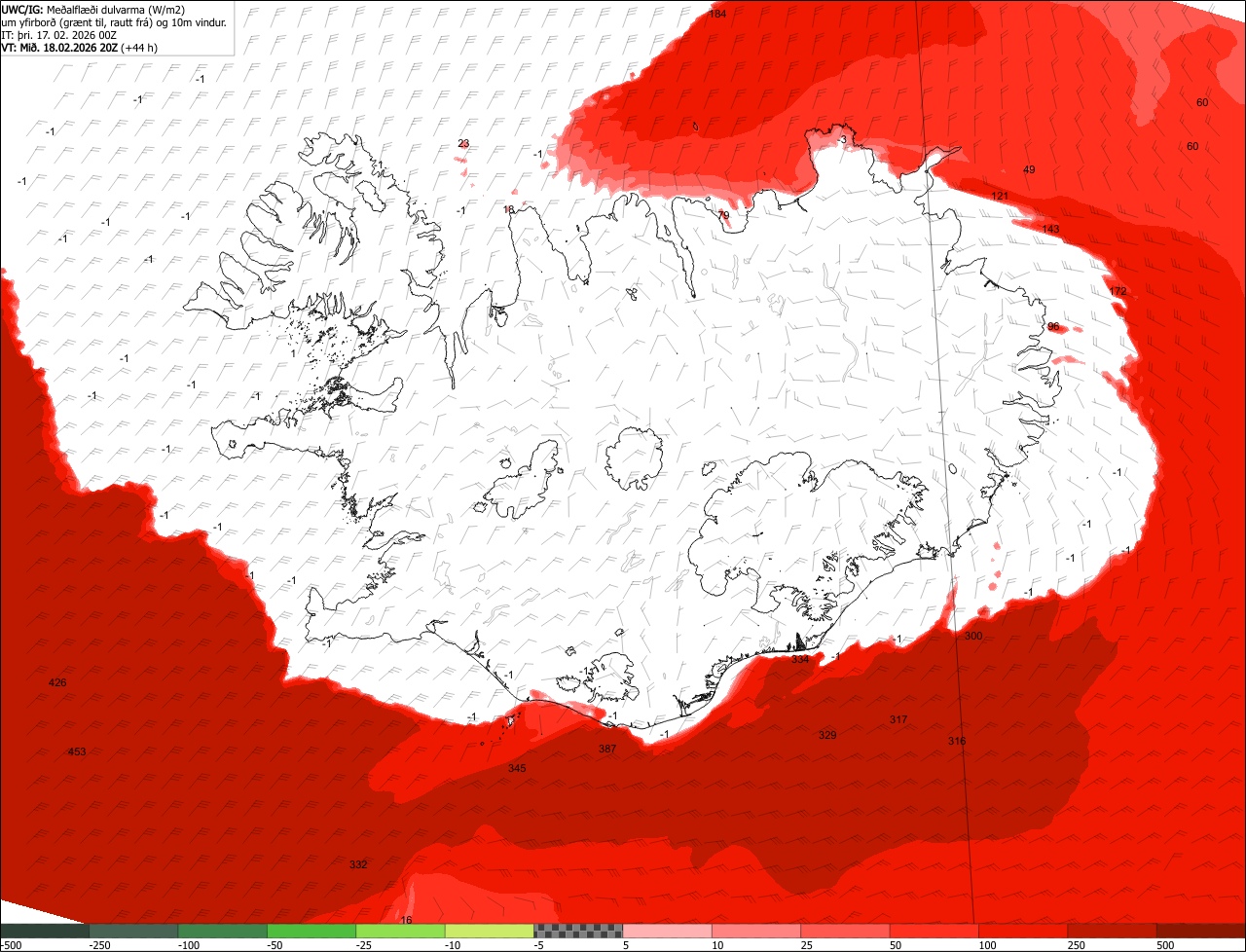Click the flux value 426 on the map
The width and height of the screenshot is (1246, 952).
click(x=57, y=682)
